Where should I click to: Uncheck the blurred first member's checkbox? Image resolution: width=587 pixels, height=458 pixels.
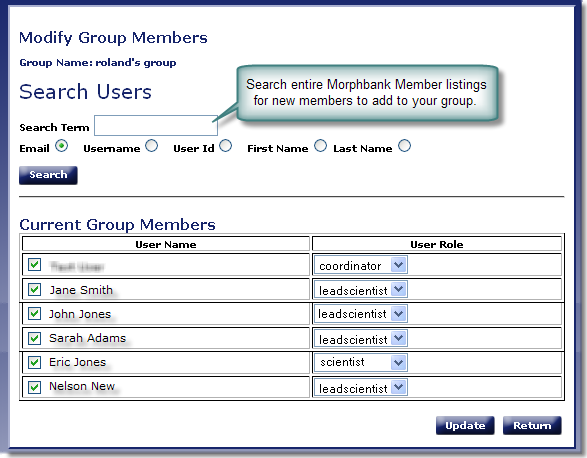[x=34, y=265]
